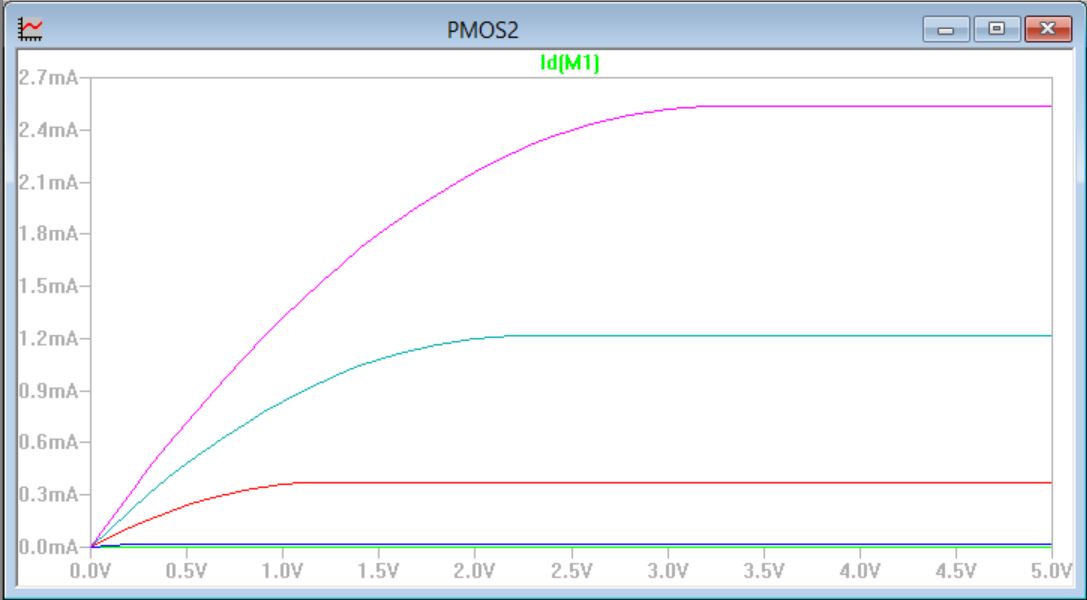Click the 0.3mA vertical axis label
This screenshot has width=1087, height=600.
[x=49, y=494]
